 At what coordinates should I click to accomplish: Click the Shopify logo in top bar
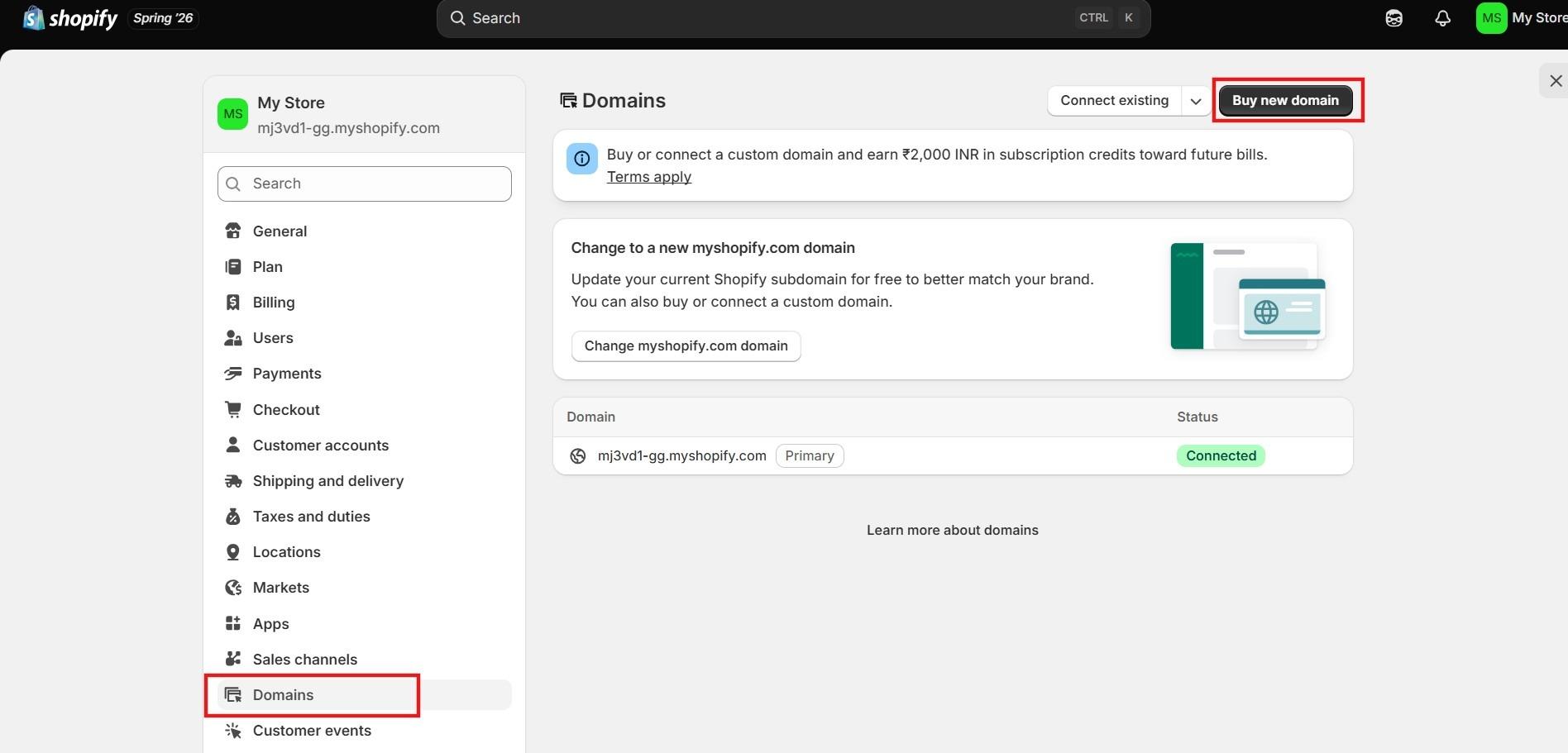(69, 18)
